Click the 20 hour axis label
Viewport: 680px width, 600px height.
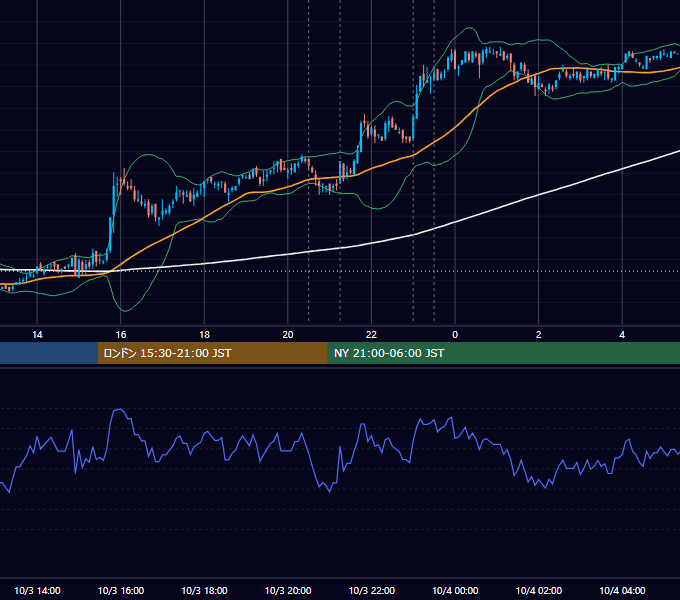(x=288, y=335)
